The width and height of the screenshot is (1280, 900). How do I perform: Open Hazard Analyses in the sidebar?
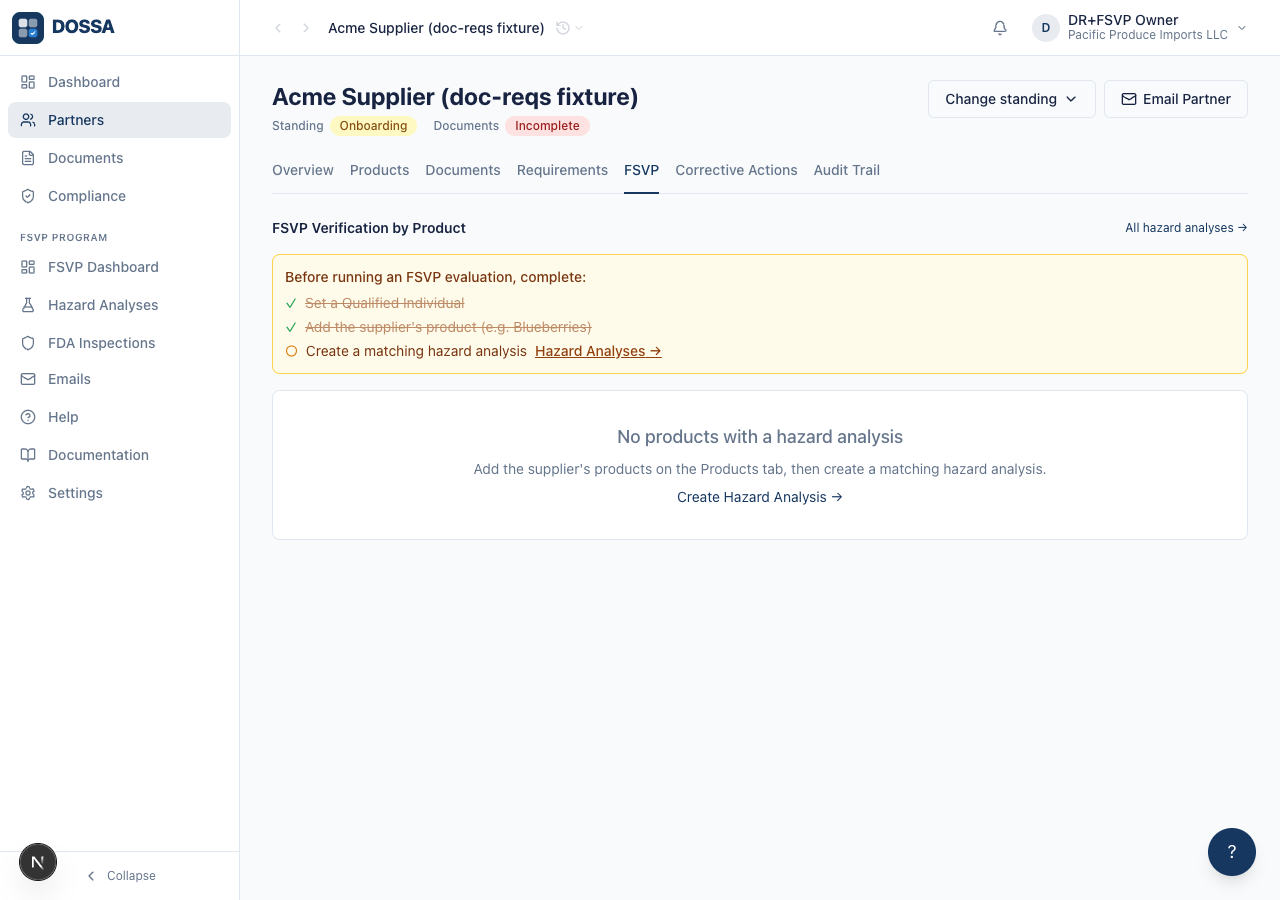click(x=119, y=305)
